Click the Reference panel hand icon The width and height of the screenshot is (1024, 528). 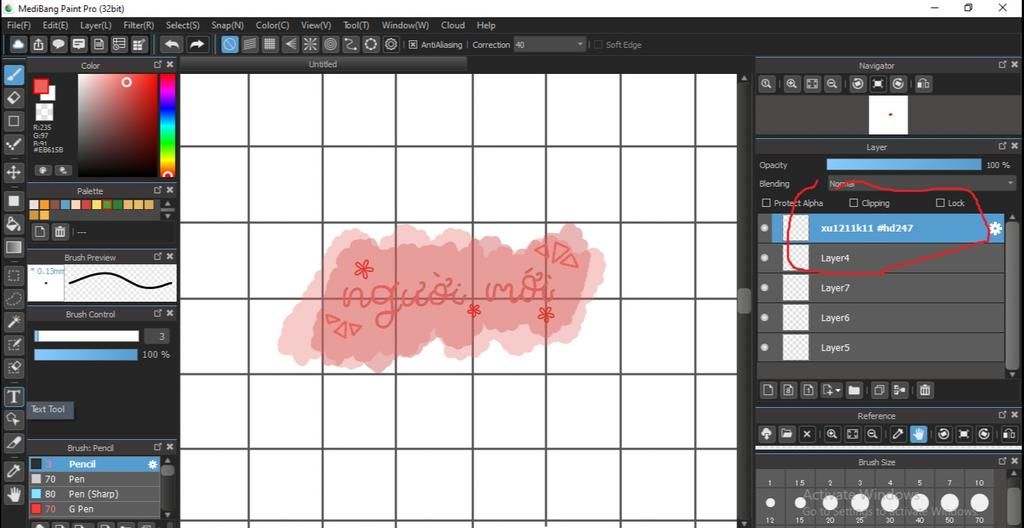(918, 434)
